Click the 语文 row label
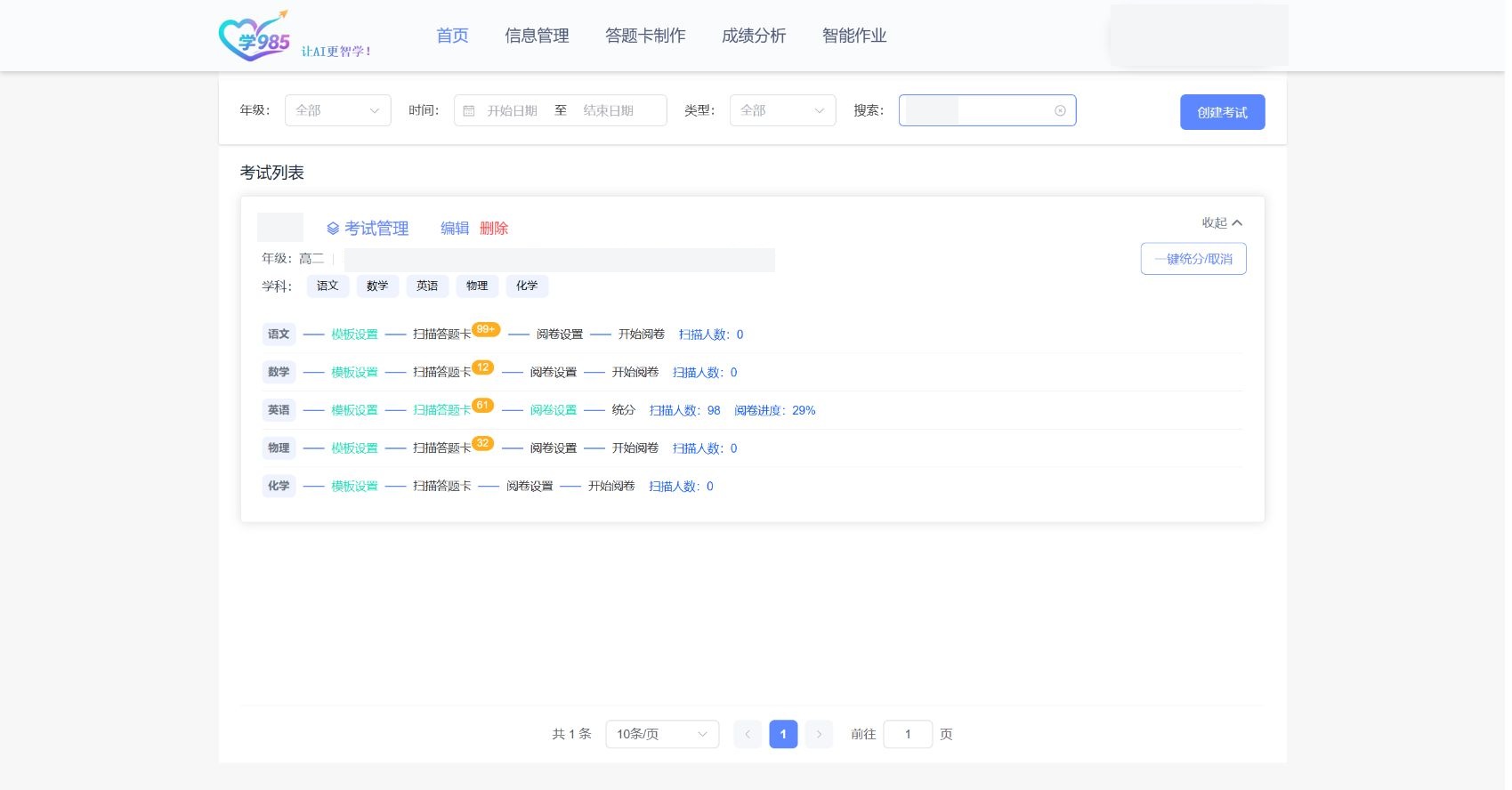This screenshot has height=790, width=1512. point(279,335)
